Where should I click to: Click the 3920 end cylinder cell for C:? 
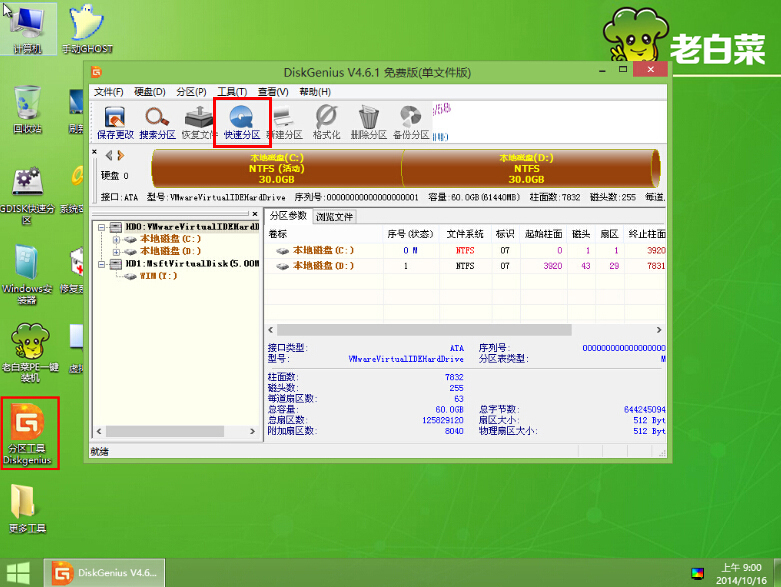[x=655, y=250]
